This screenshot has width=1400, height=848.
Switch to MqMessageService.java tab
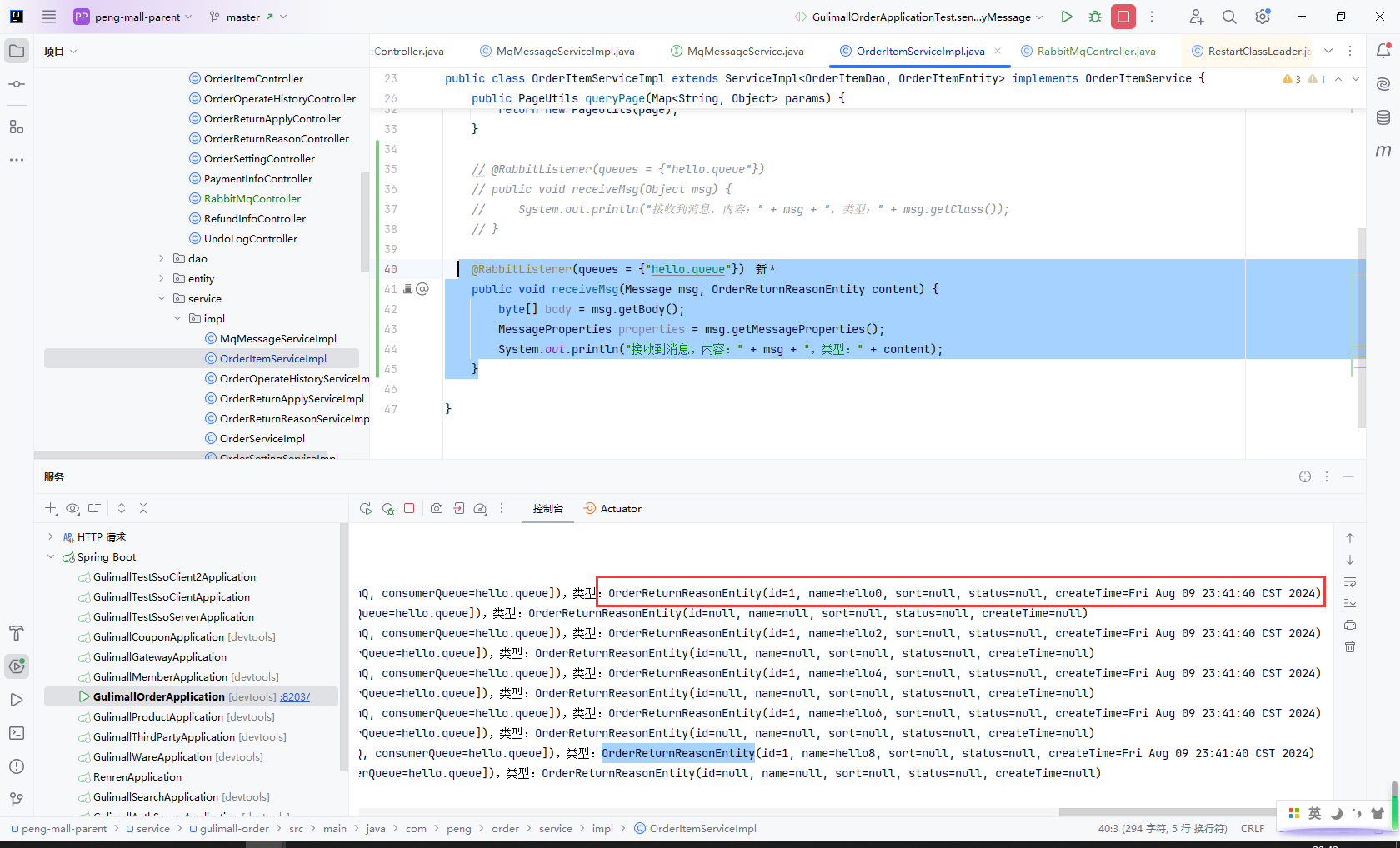(737, 51)
